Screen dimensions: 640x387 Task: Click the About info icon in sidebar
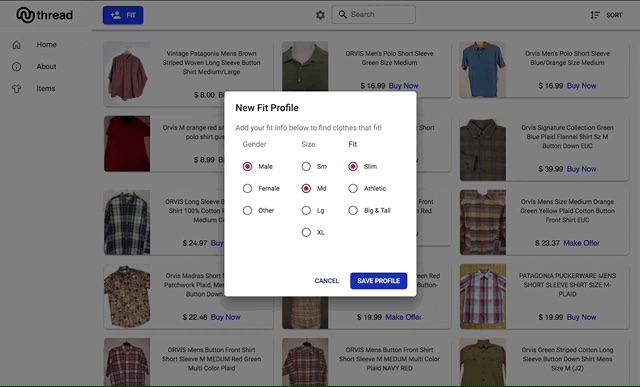(16, 67)
